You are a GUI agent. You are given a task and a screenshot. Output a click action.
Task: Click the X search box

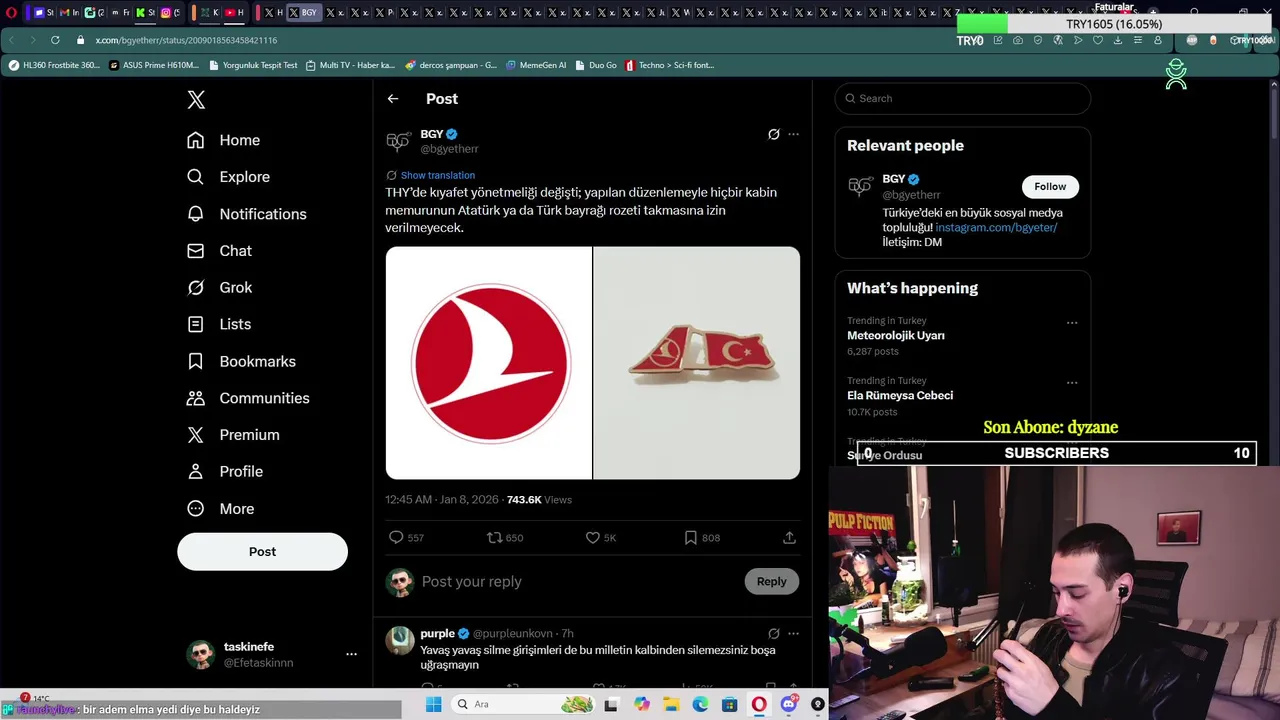coord(962,98)
